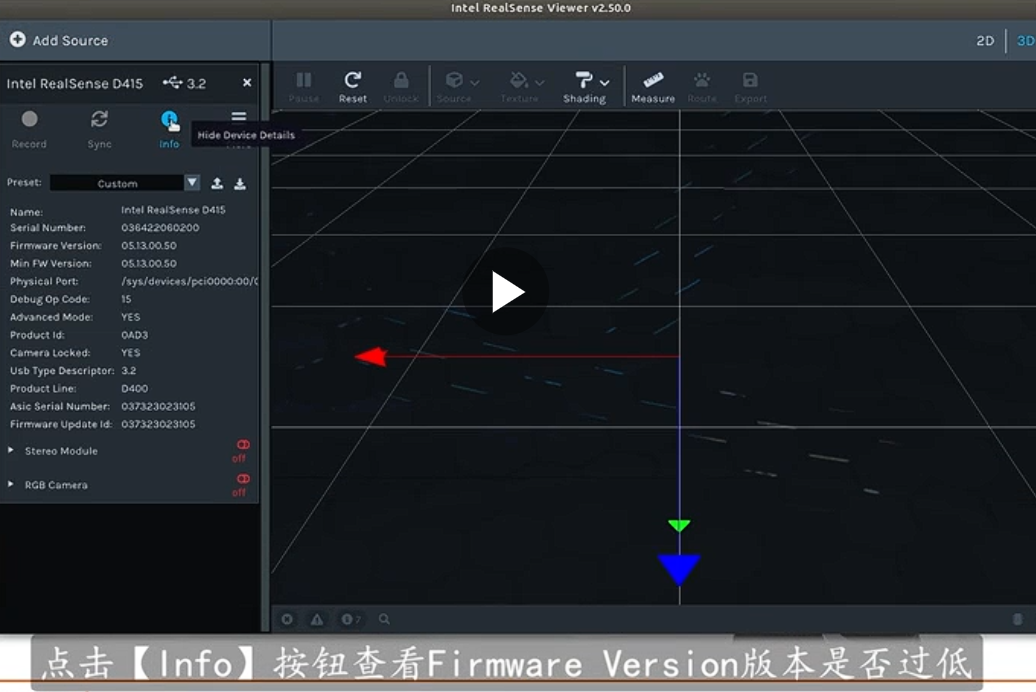
Task: Switch to 3D view
Action: 1025,41
